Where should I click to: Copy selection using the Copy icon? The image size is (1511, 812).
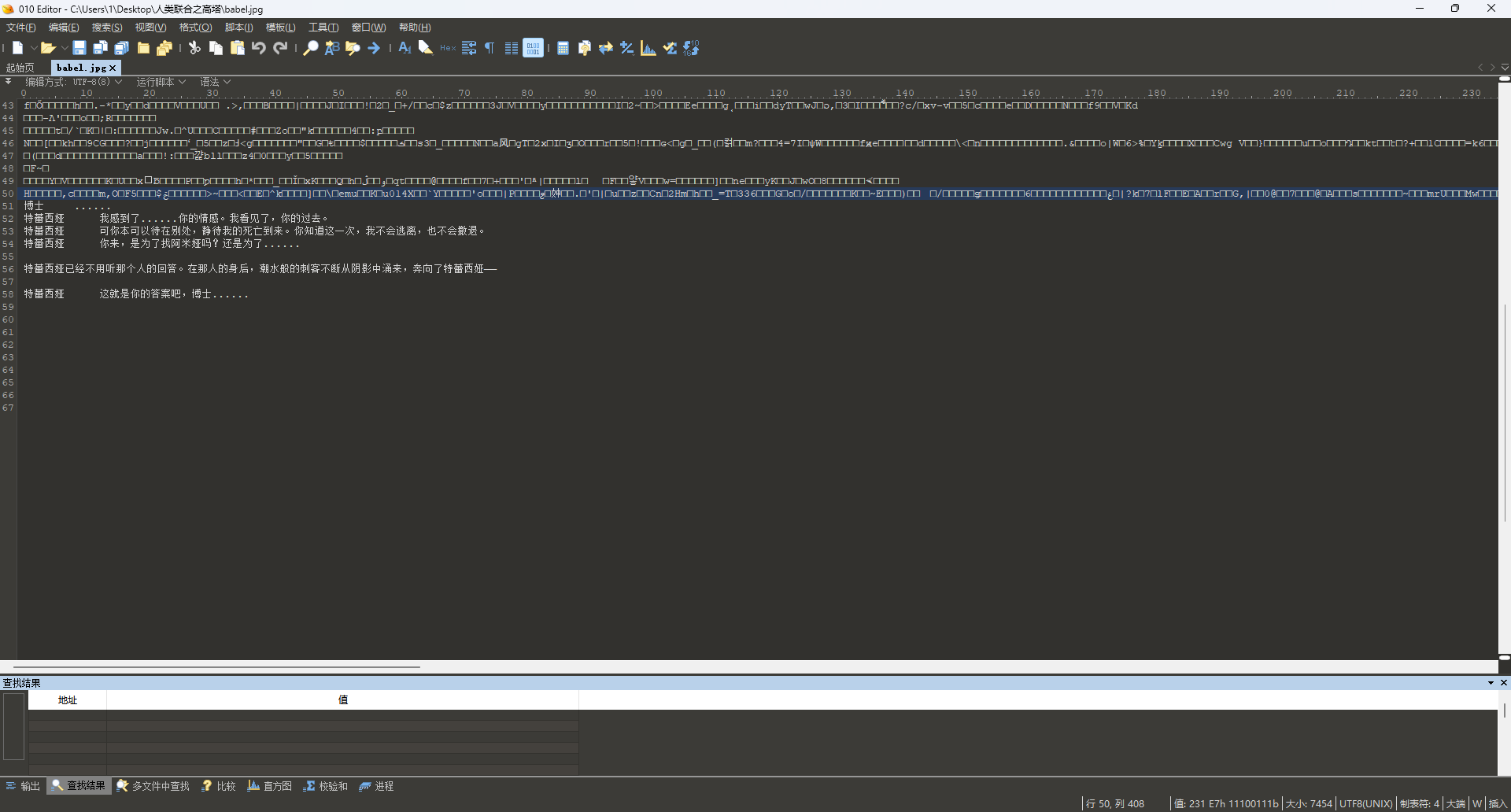tap(216, 48)
